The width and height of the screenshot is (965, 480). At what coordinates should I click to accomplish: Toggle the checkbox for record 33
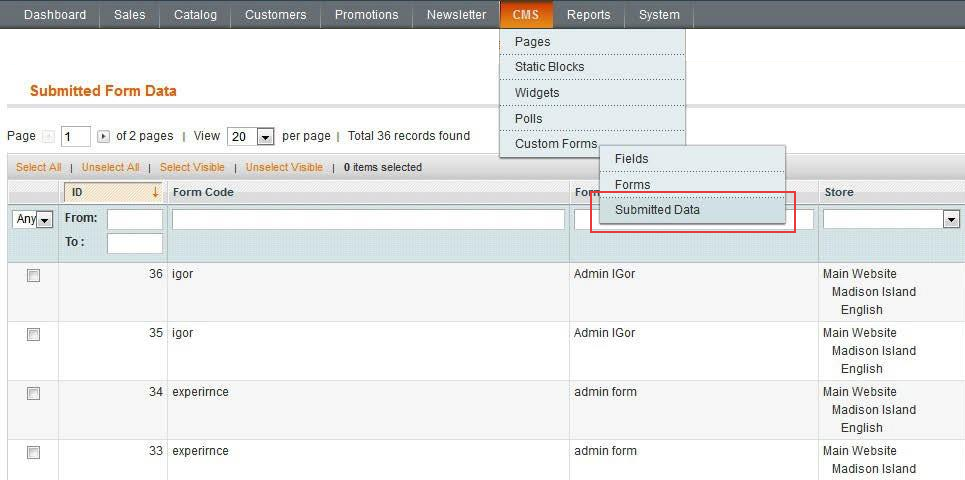coord(33,453)
